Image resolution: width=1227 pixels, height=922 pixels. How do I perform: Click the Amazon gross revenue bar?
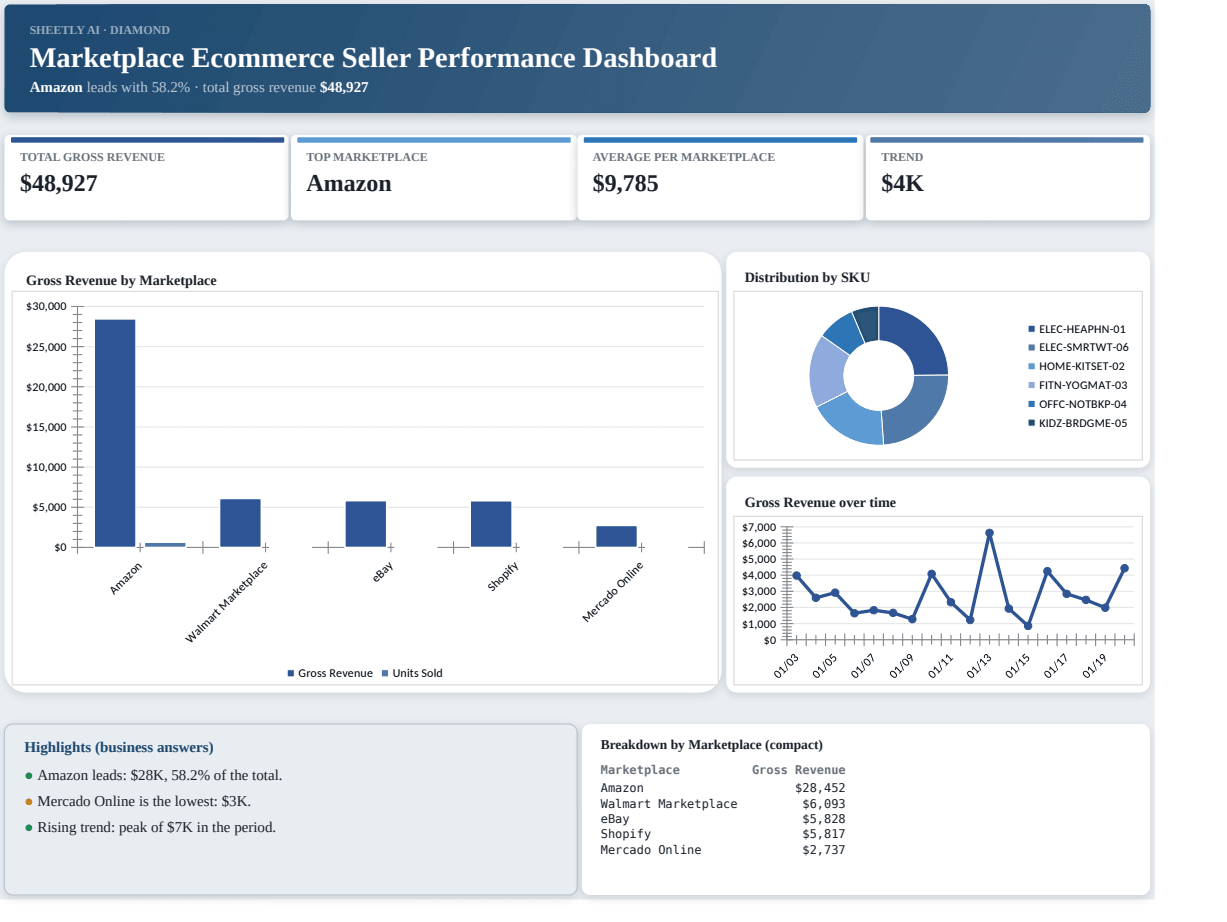pos(115,433)
